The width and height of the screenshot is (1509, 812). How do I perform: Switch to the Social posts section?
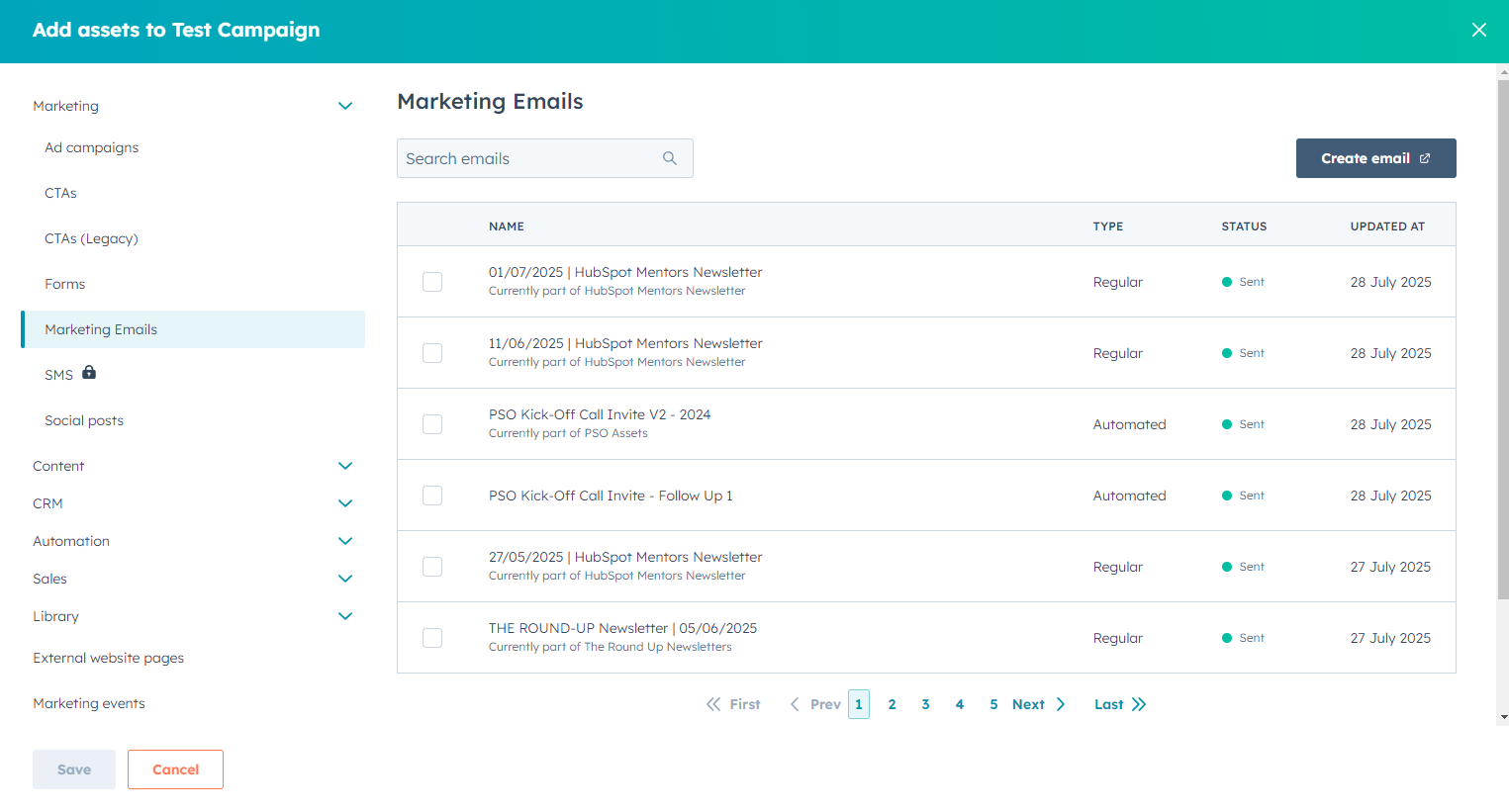[83, 419]
